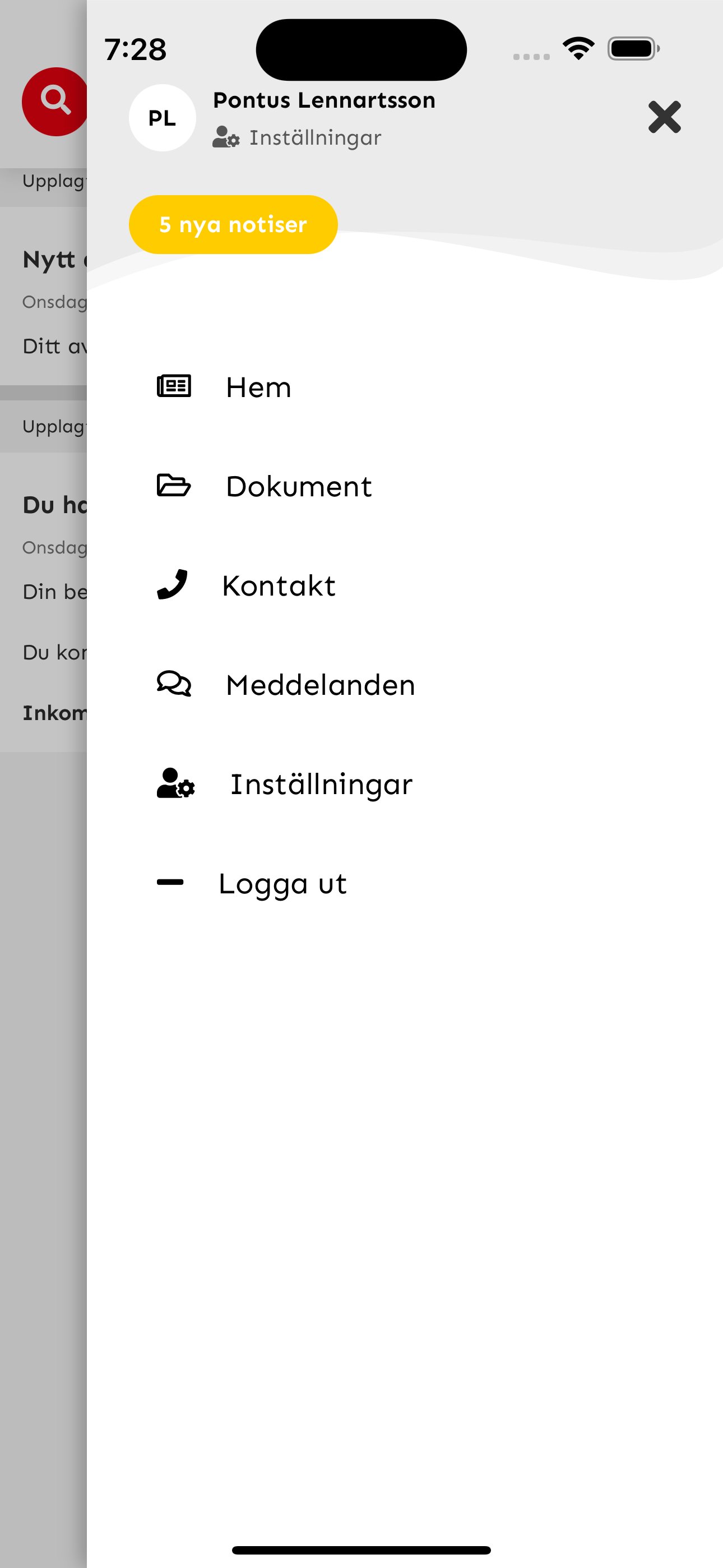This screenshot has height=1568, width=723.
Task: Select Inställningar in the main menu list
Action: click(x=321, y=784)
